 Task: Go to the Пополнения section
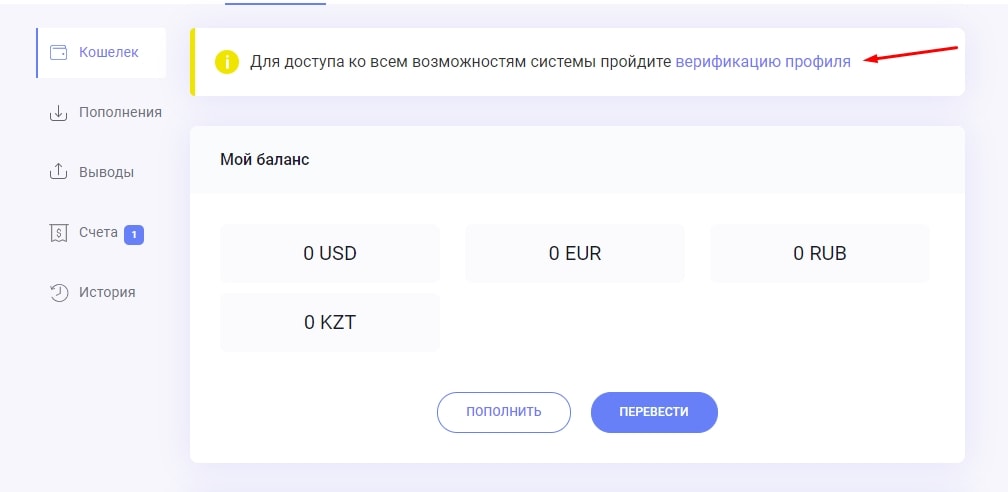point(120,113)
